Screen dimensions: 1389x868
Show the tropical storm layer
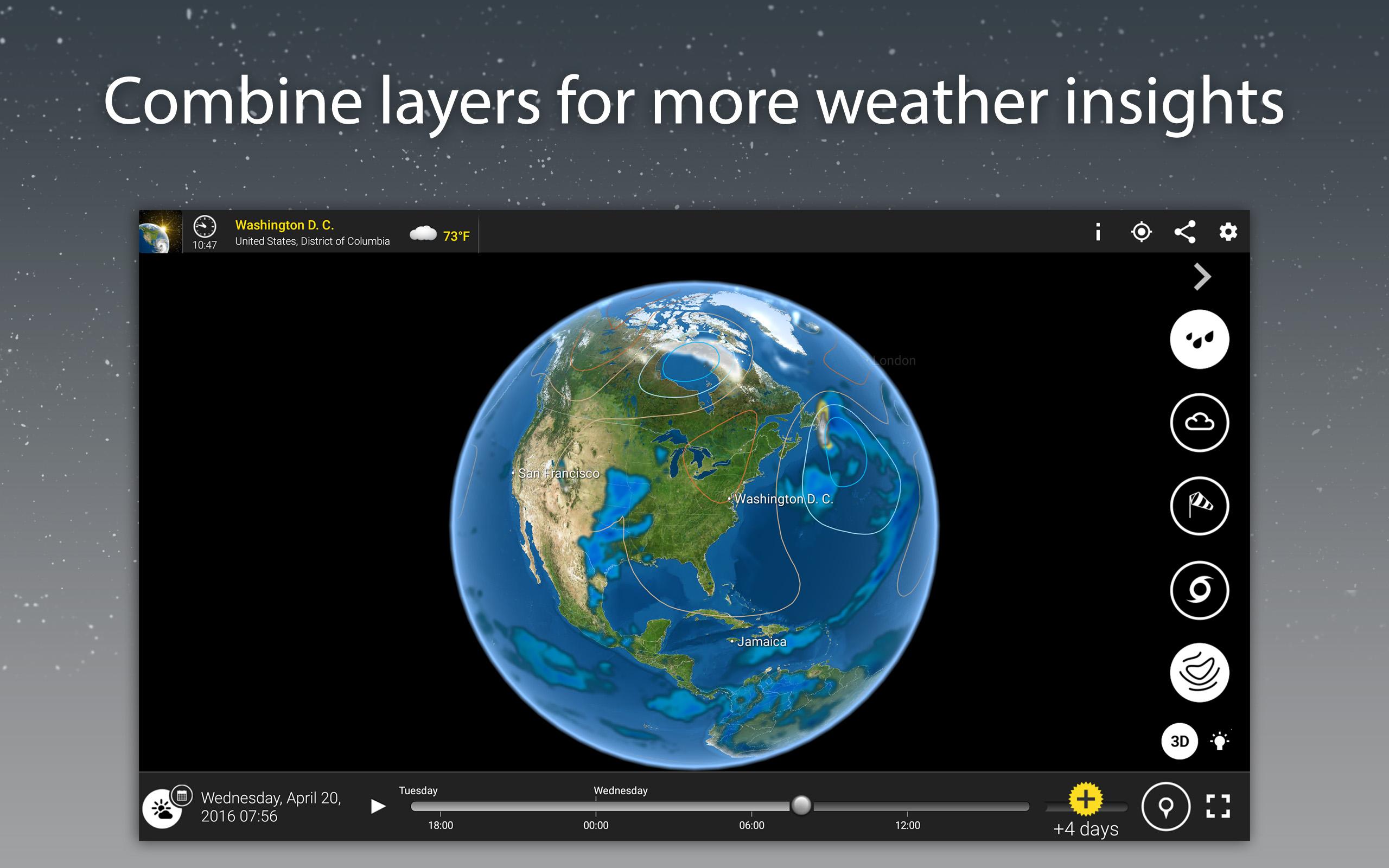click(x=1199, y=590)
